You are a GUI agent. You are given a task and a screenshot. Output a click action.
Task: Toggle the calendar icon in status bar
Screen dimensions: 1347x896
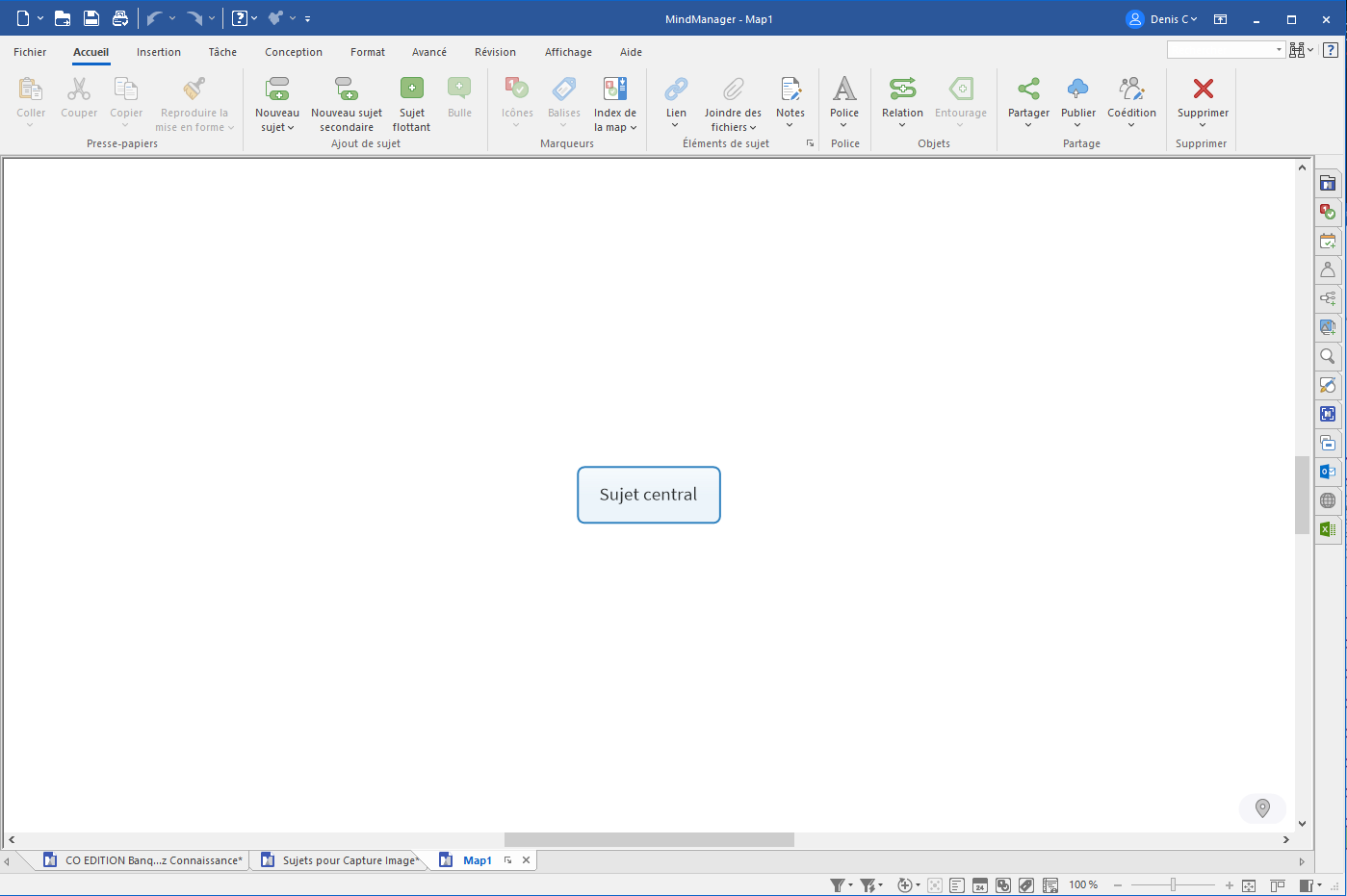980,885
